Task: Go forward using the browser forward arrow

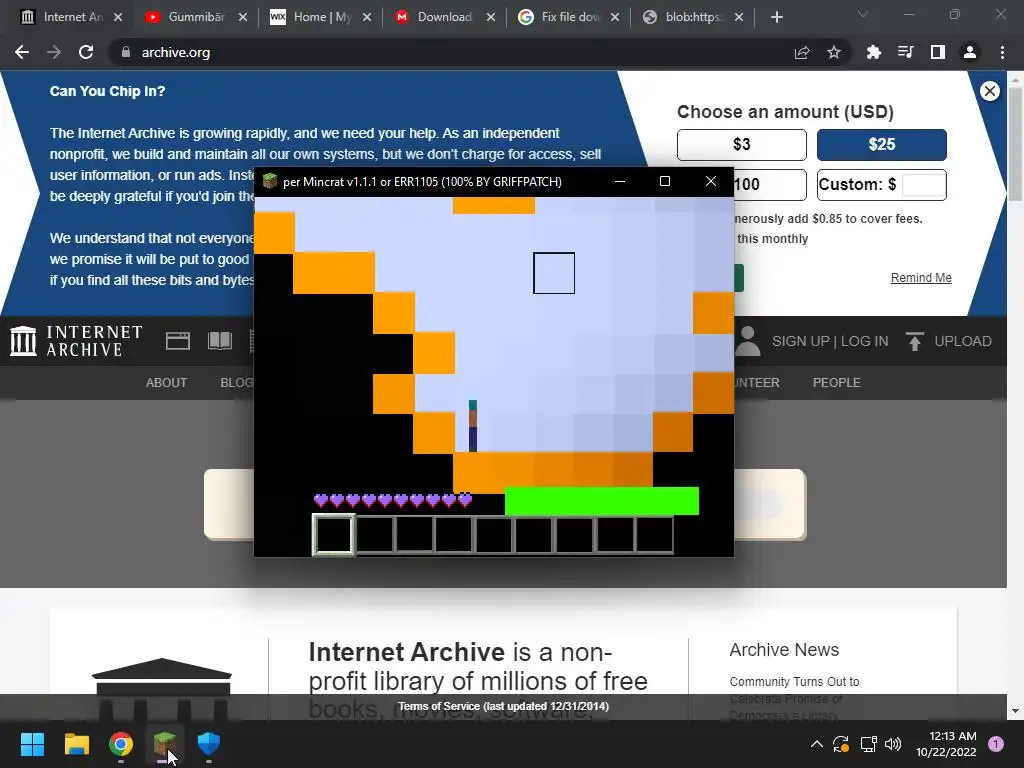Action: [x=54, y=53]
